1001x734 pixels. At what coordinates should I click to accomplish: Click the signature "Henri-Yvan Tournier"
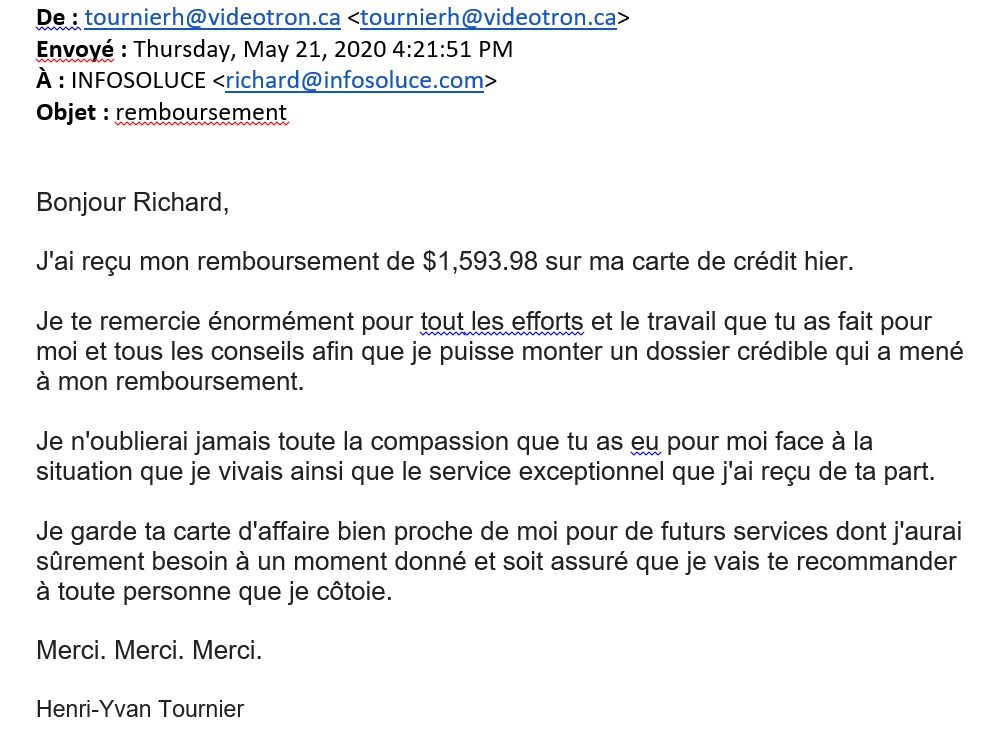tap(140, 709)
